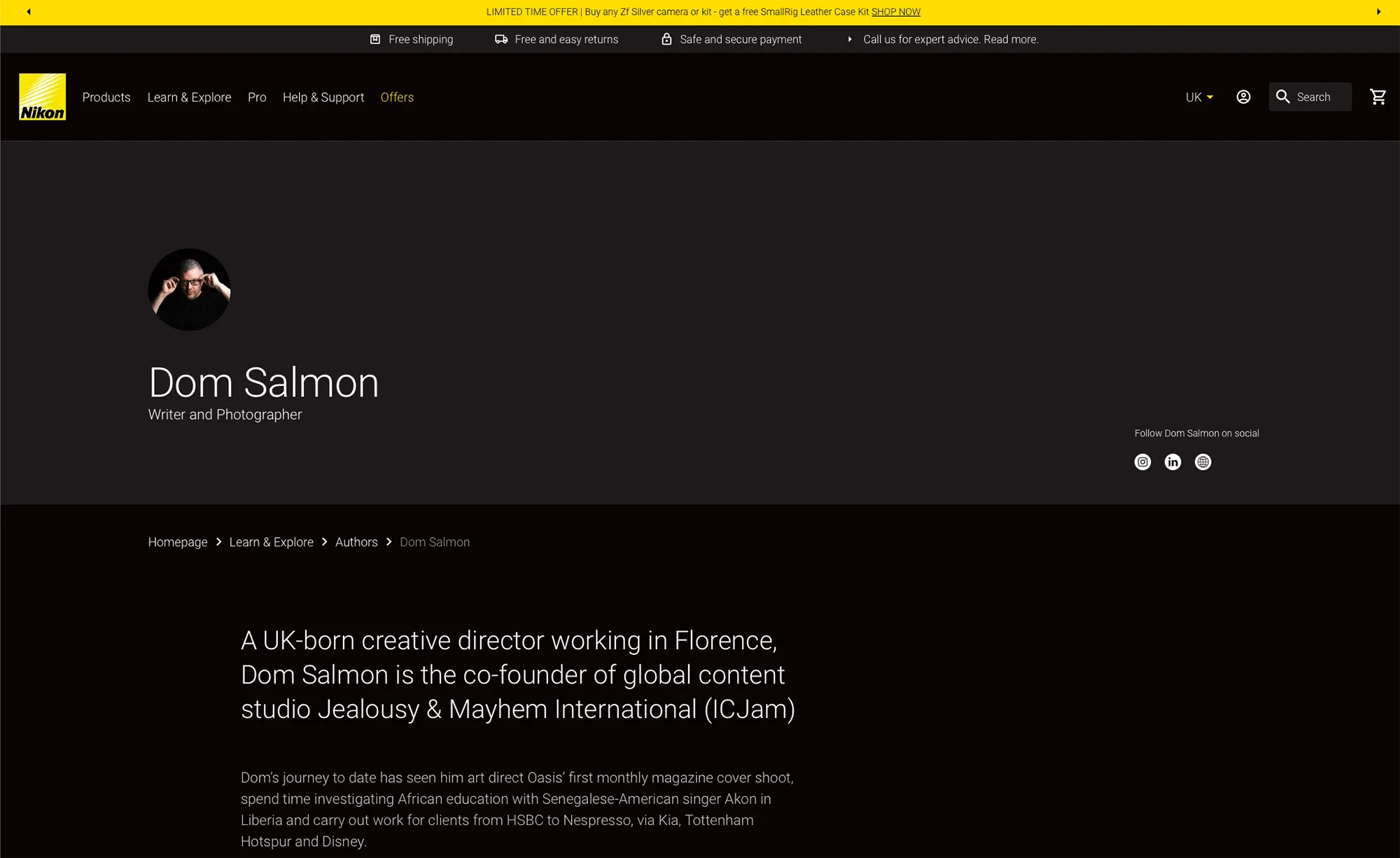Open 'Call us for expert advice' link
1400x858 pixels.
tap(950, 39)
